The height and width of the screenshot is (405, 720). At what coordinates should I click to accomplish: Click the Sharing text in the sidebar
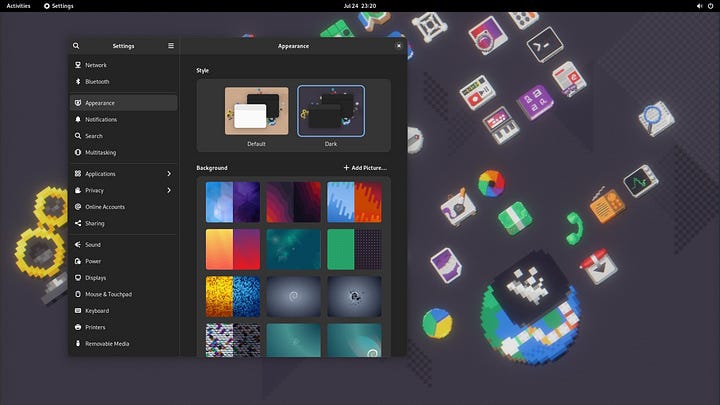(x=95, y=224)
